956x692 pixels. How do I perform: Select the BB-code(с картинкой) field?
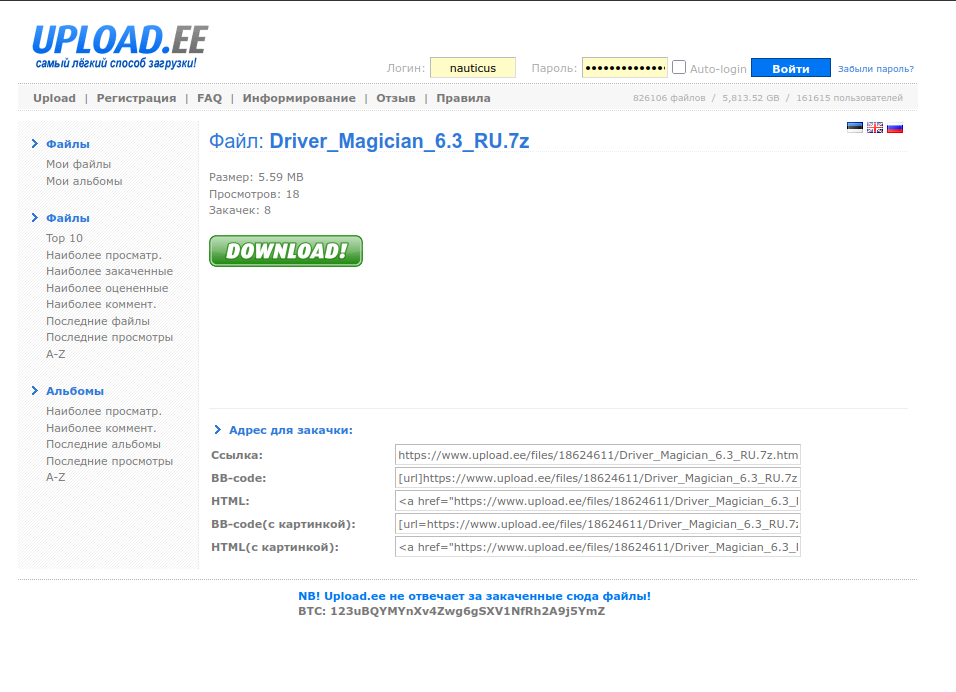pyautogui.click(x=598, y=524)
